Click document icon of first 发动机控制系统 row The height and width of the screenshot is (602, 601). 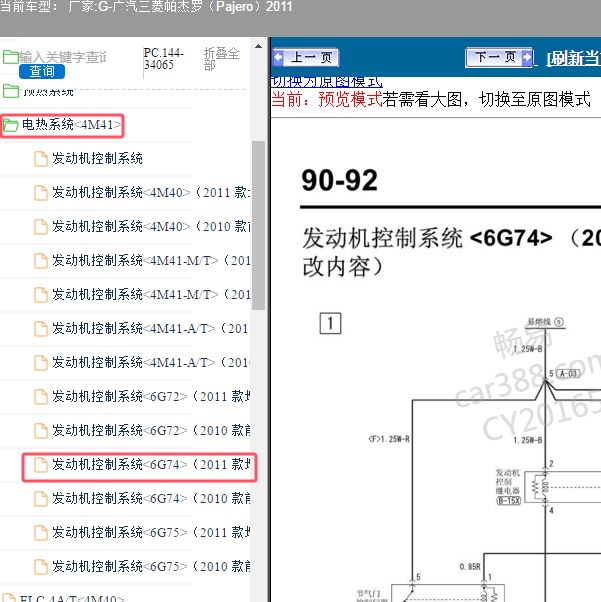pos(41,159)
